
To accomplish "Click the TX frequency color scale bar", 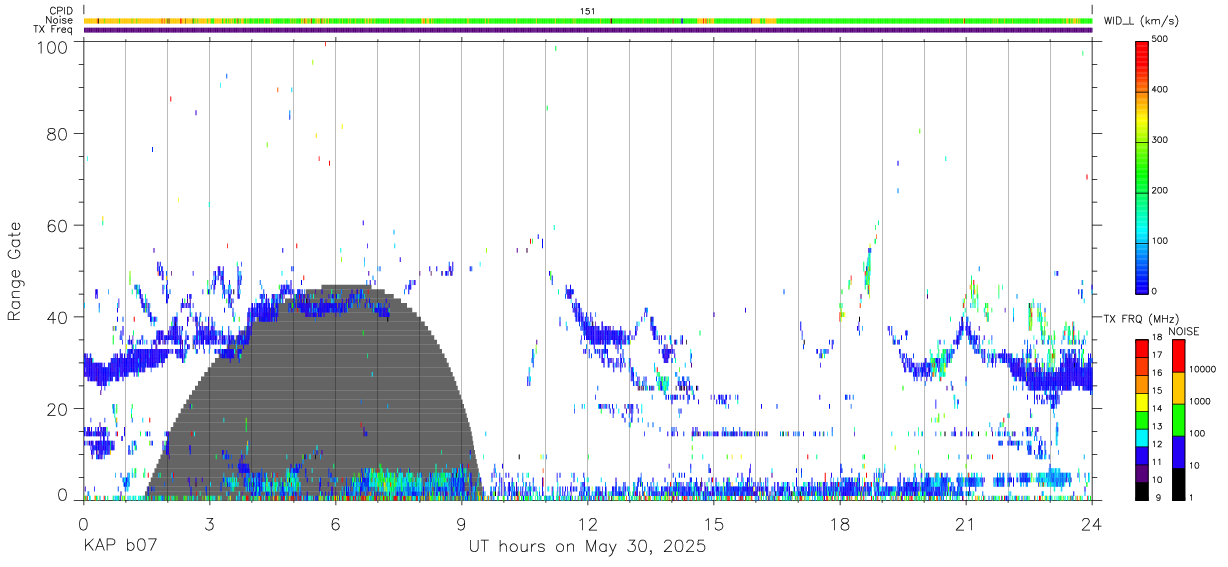I will coord(1142,418).
